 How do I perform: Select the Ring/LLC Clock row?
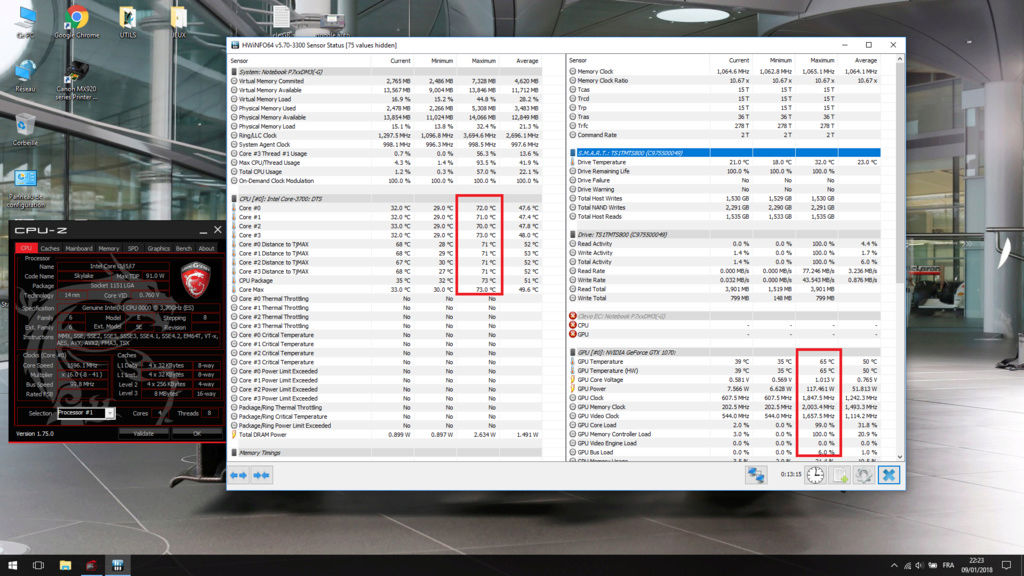385,135
